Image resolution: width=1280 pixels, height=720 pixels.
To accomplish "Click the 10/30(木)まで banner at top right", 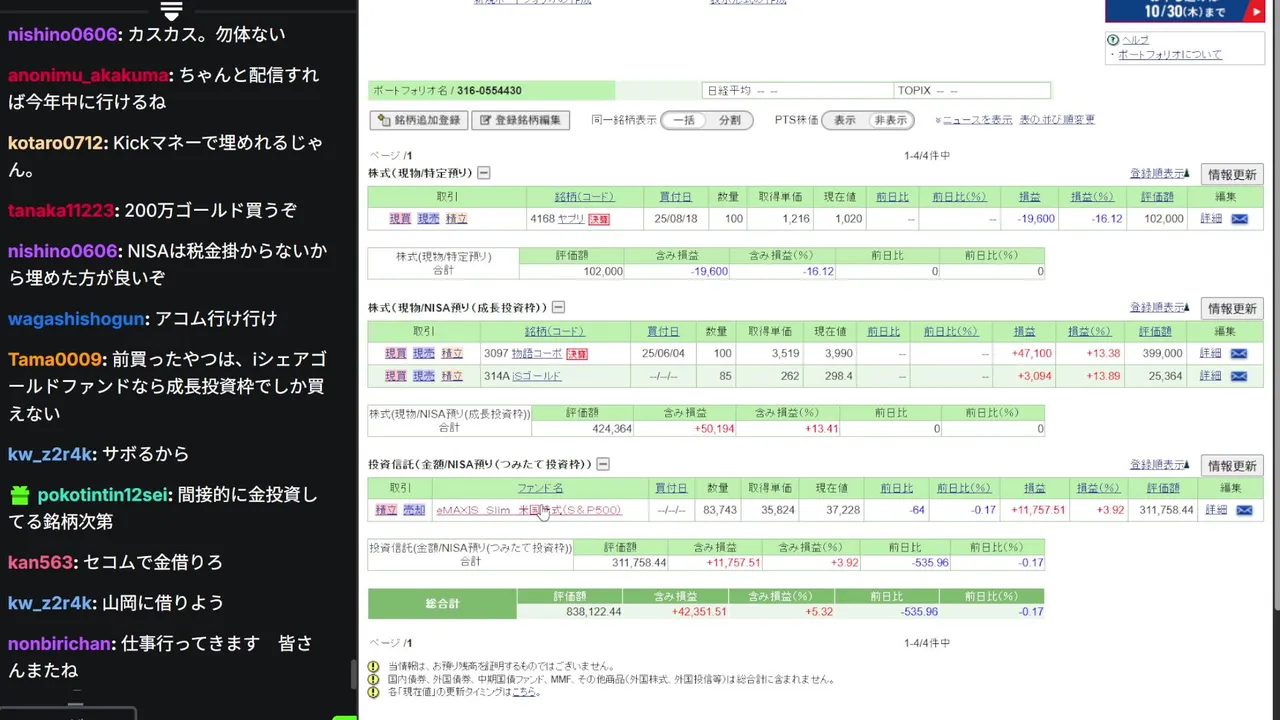I will click(1185, 11).
